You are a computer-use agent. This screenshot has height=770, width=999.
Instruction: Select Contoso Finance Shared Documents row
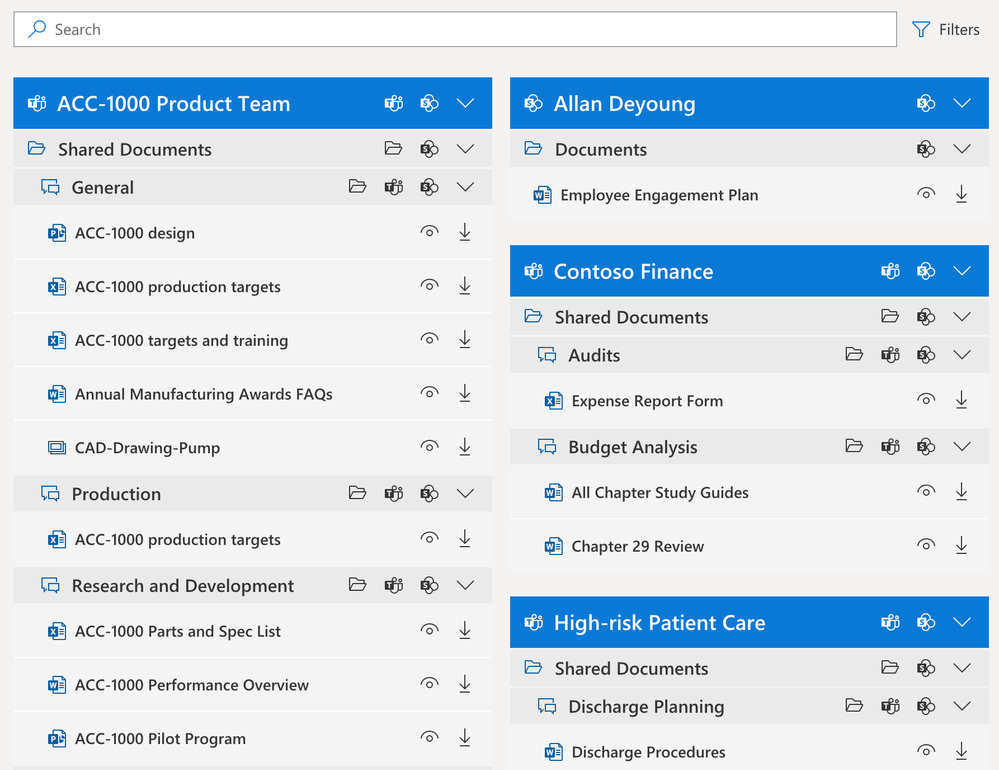pyautogui.click(x=749, y=317)
